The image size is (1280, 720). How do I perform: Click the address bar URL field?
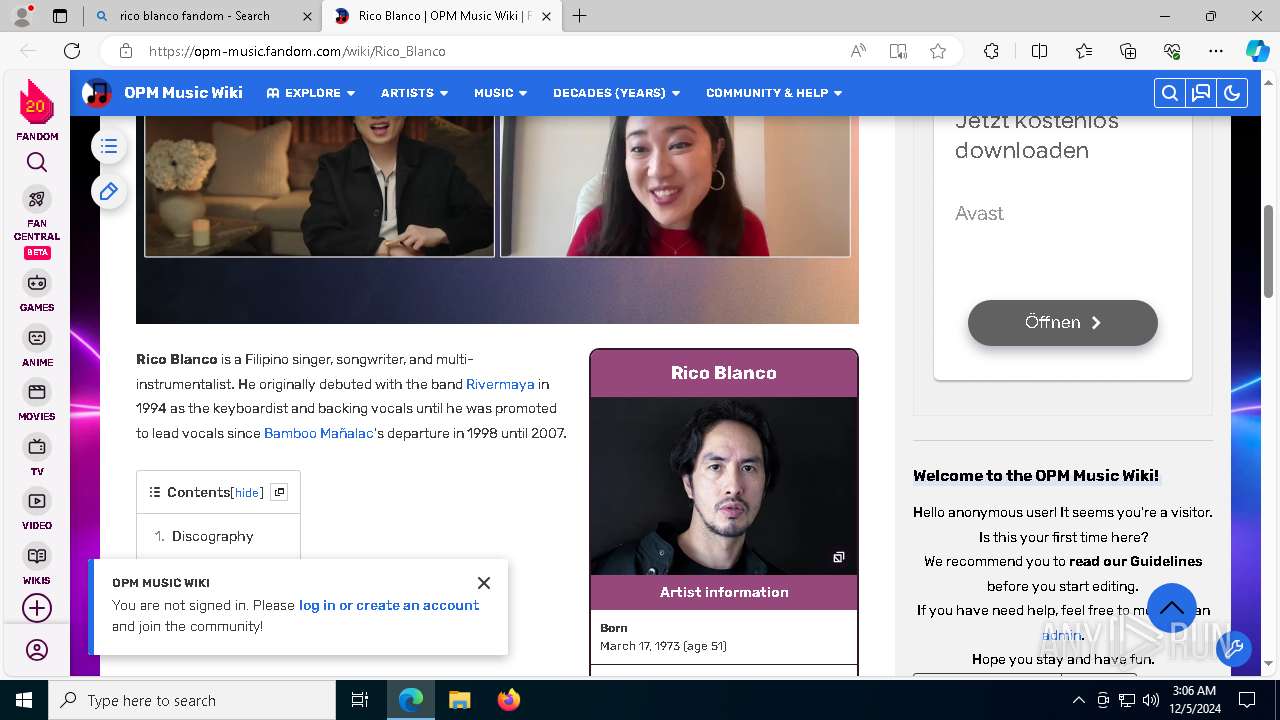pyautogui.click(x=490, y=51)
